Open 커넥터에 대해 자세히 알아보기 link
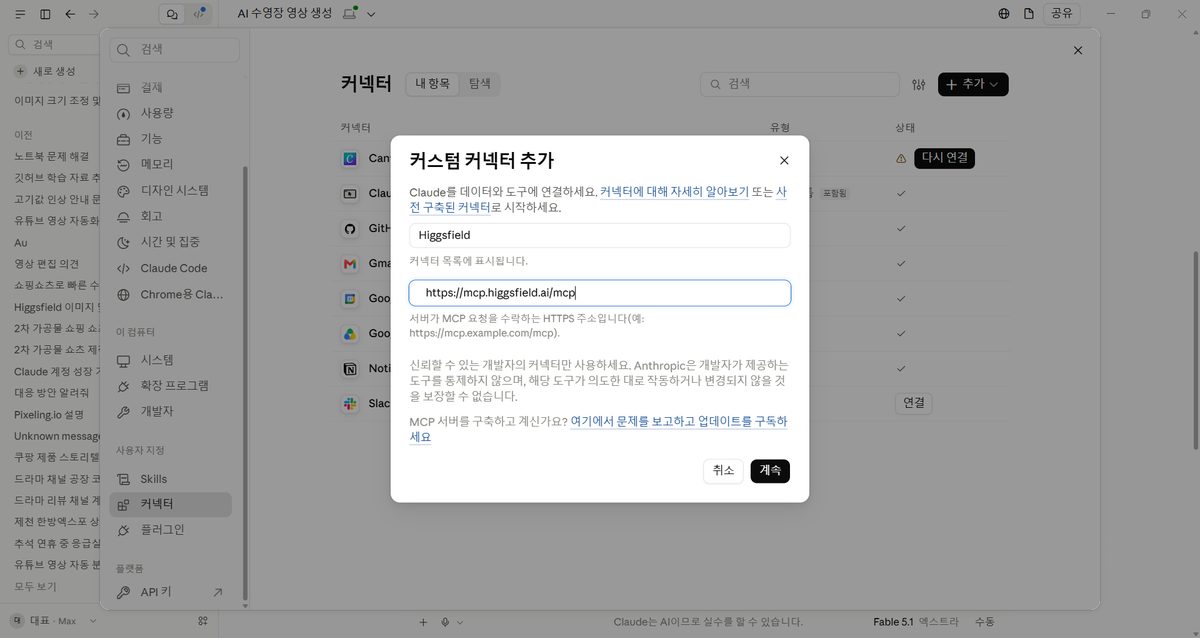The height and width of the screenshot is (638, 1200). (674, 191)
